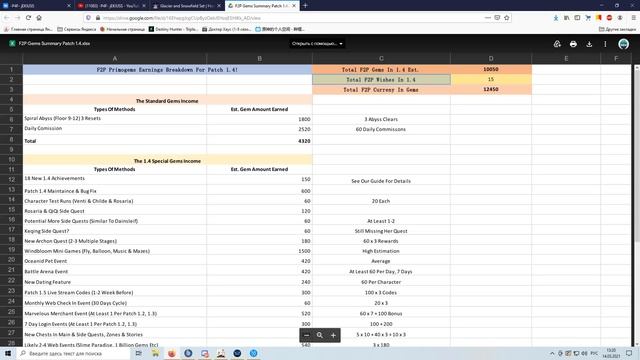The width and height of the screenshot is (640, 360).
Task: Open the Windows Start menu
Action: (x=8, y=353)
